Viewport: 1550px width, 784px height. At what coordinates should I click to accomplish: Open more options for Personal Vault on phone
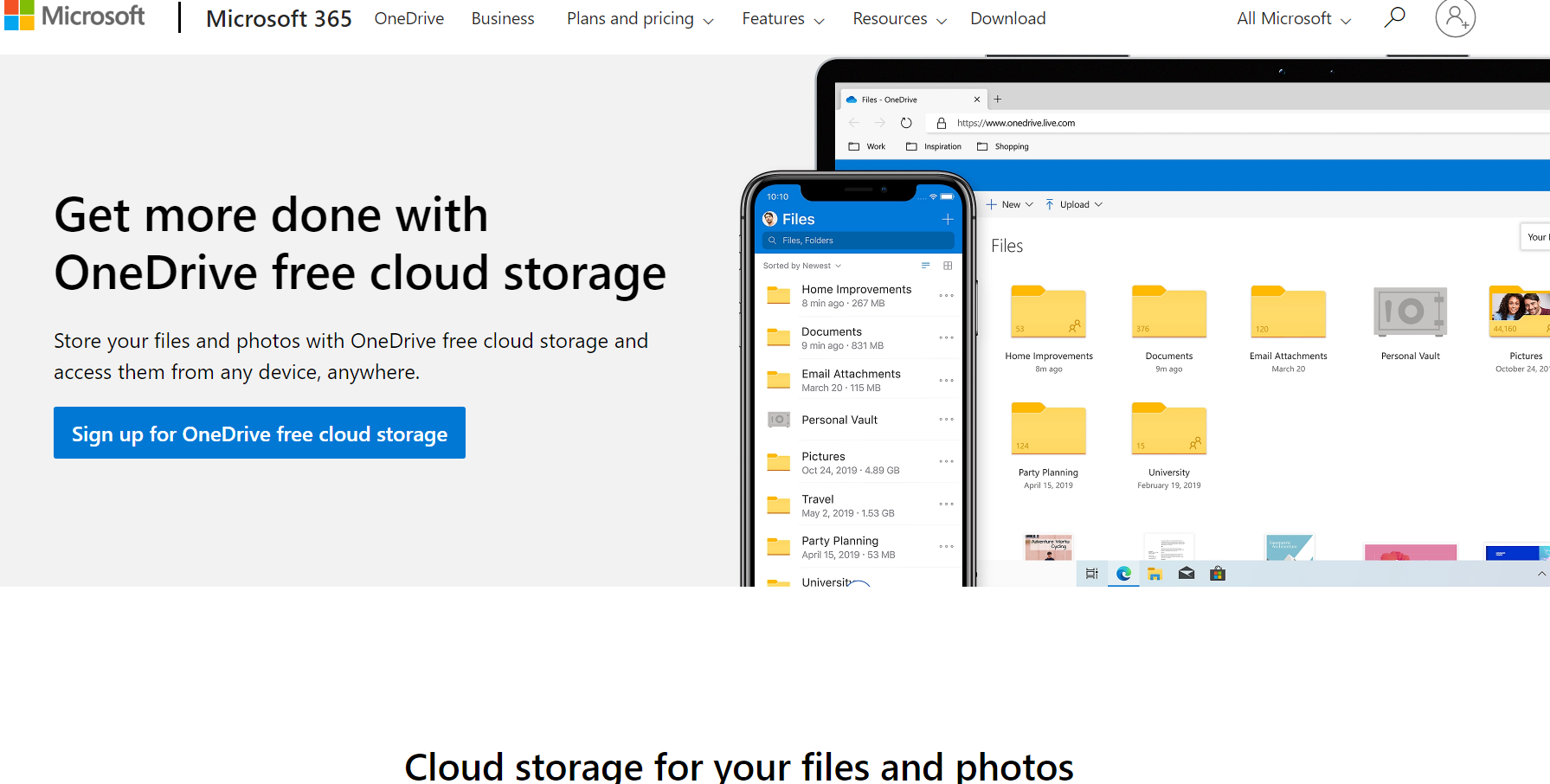pos(947,420)
